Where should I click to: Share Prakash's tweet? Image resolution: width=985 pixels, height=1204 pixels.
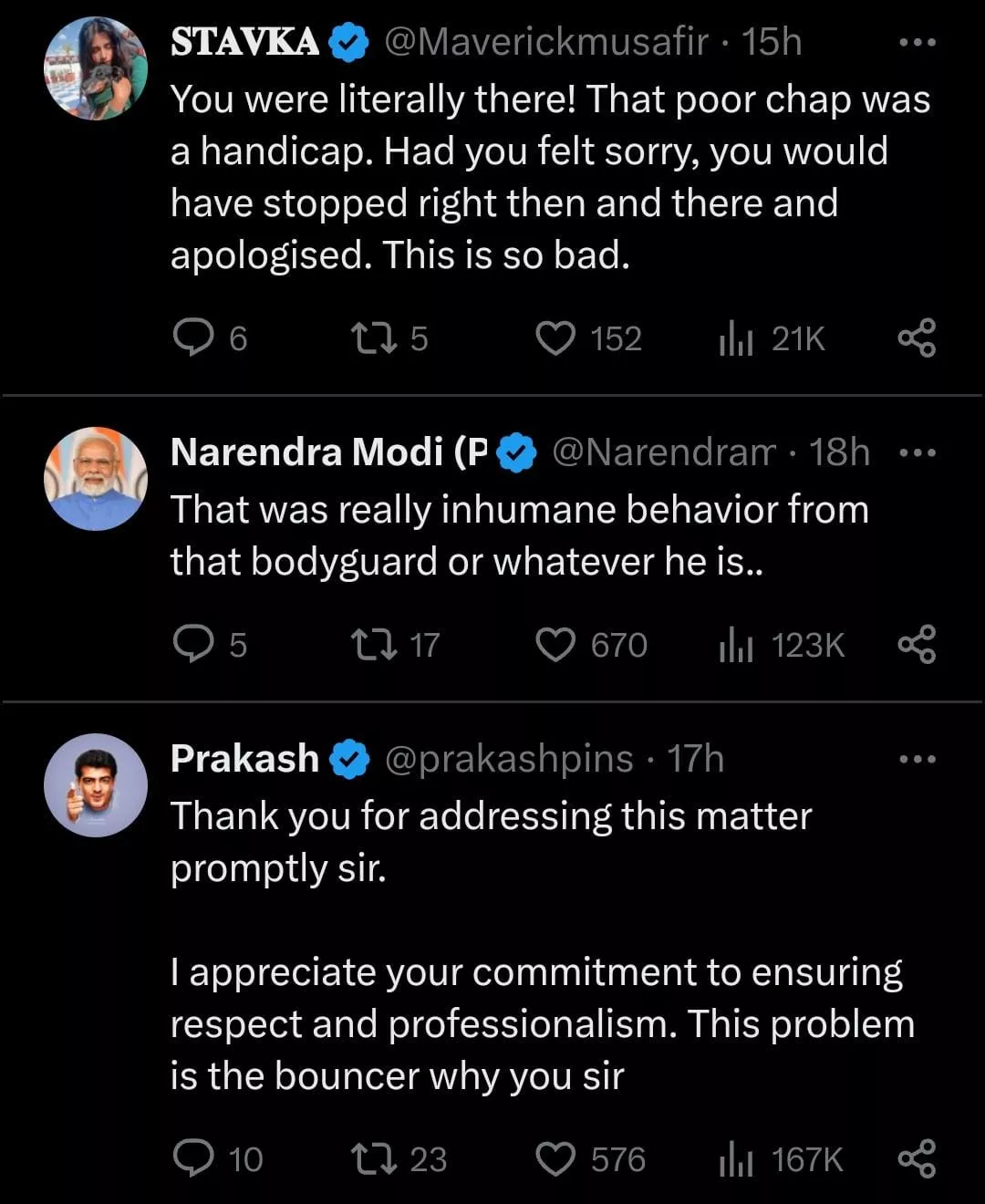coord(917,1159)
